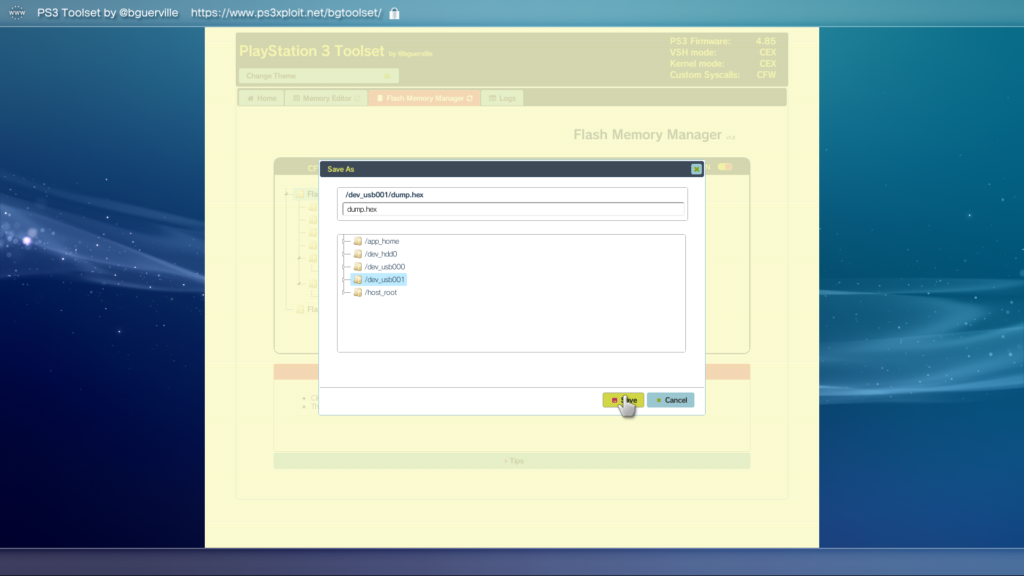Expand the /dev_usb000 tree node
Viewport: 1024px width, 576px height.
pyautogui.click(x=345, y=266)
